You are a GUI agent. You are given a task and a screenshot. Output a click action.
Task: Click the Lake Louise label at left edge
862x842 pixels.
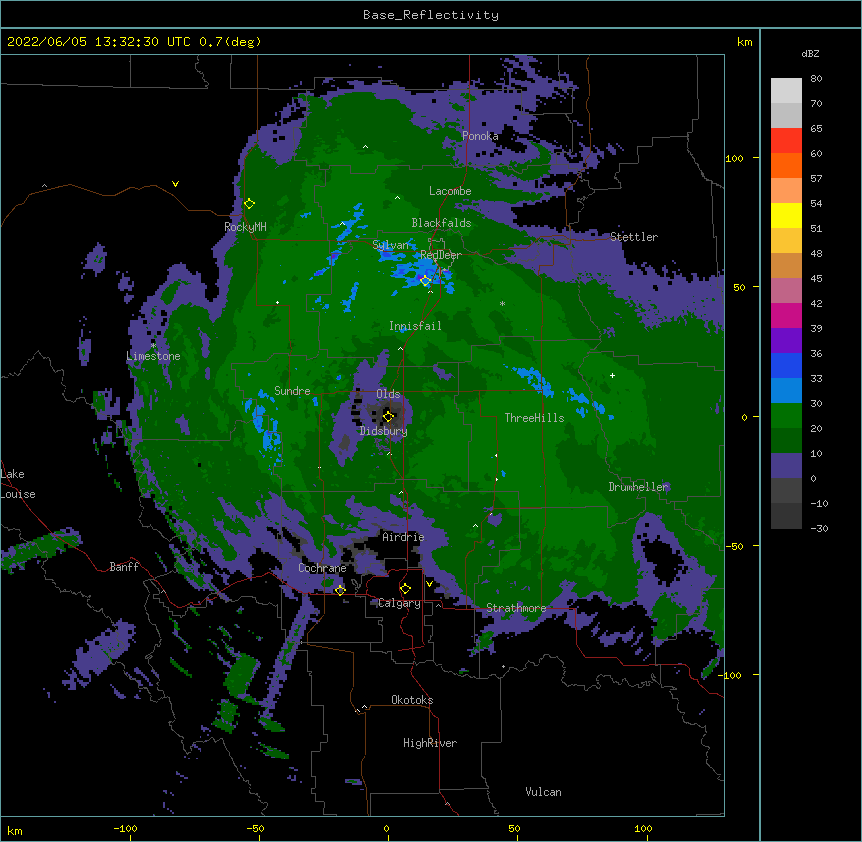pyautogui.click(x=17, y=484)
